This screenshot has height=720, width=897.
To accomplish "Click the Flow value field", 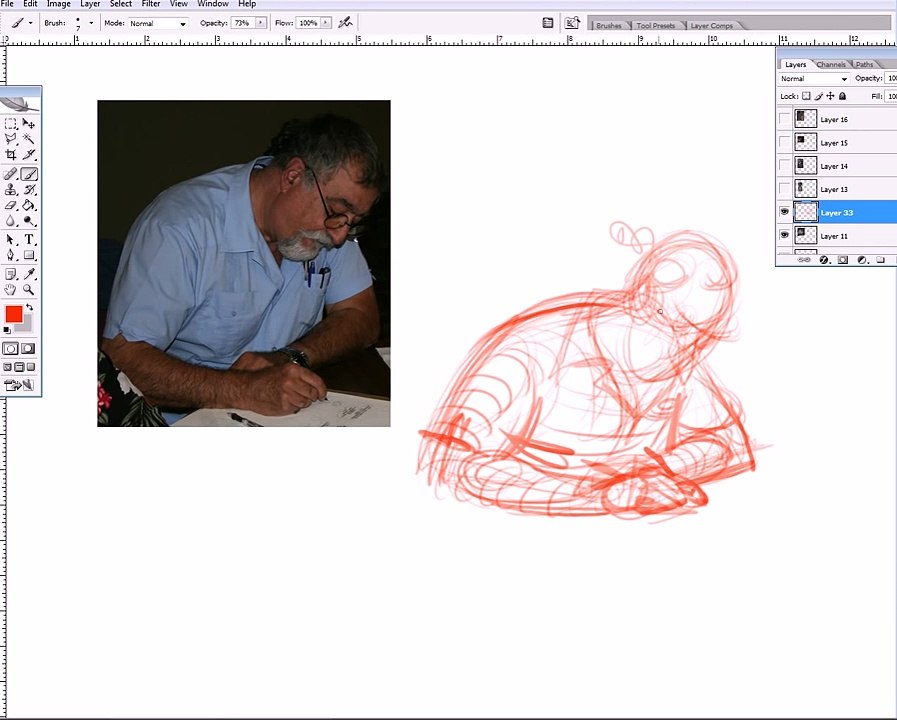I will pyautogui.click(x=308, y=23).
